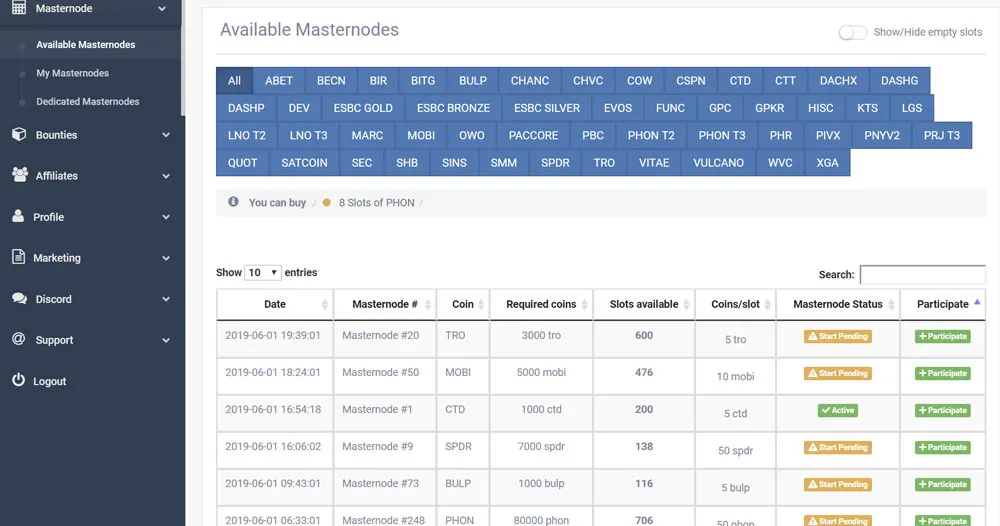Sort table by Date arrows icon
The image size is (1000, 526).
point(325,305)
